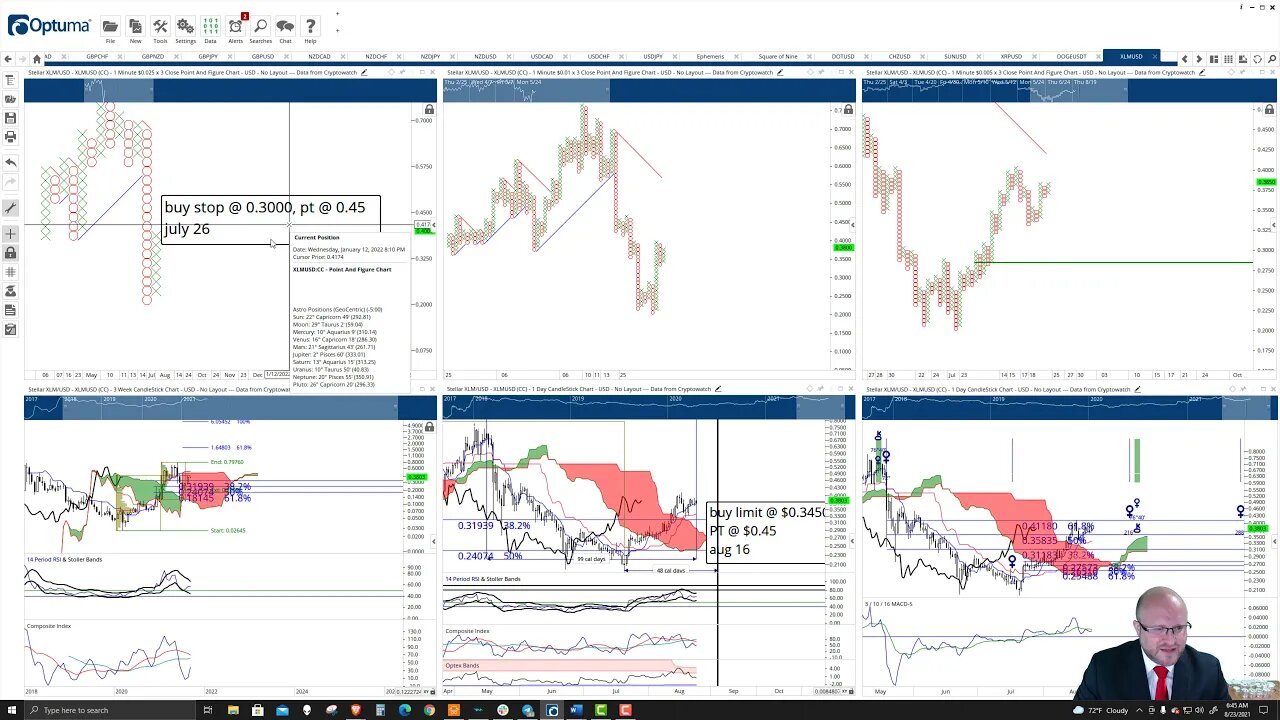Viewport: 1280px width, 720px height.
Task: Switch to the DOGEUSDT tab
Action: point(1071,57)
